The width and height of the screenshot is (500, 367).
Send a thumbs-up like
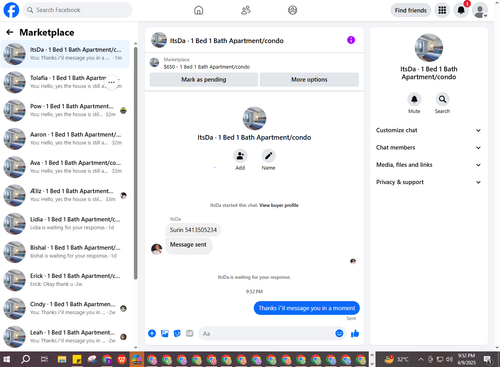[x=355, y=333]
